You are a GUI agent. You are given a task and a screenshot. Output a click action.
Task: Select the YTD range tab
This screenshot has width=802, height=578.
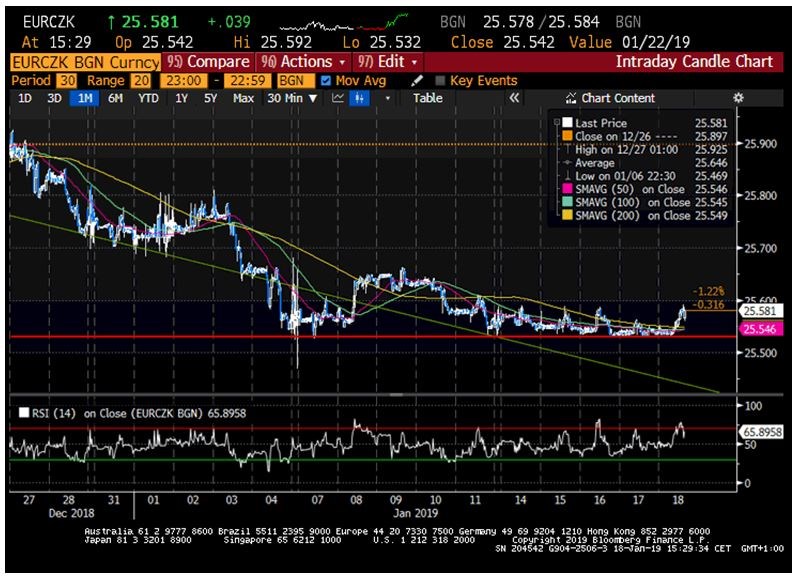coord(148,98)
